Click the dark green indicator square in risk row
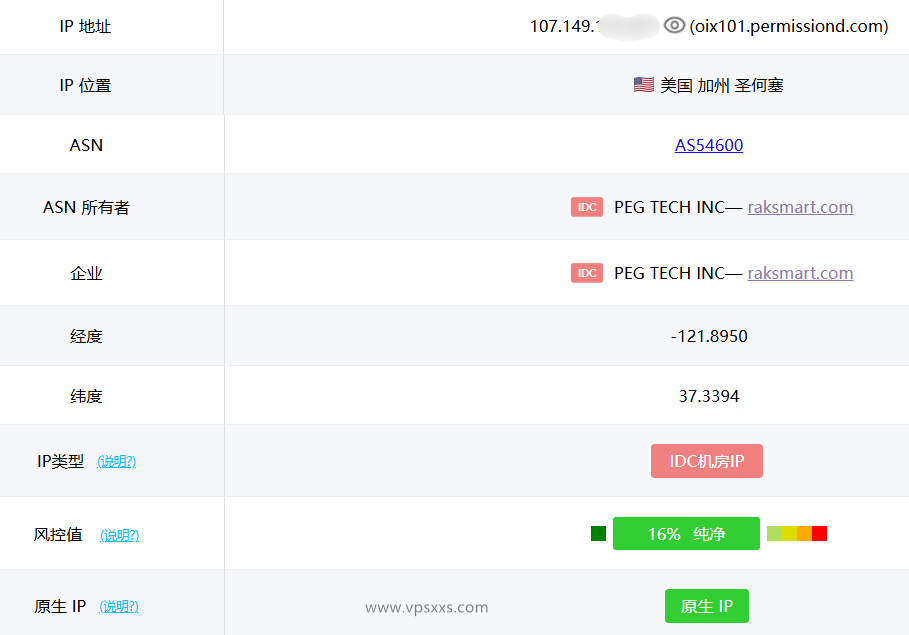 click(x=598, y=533)
